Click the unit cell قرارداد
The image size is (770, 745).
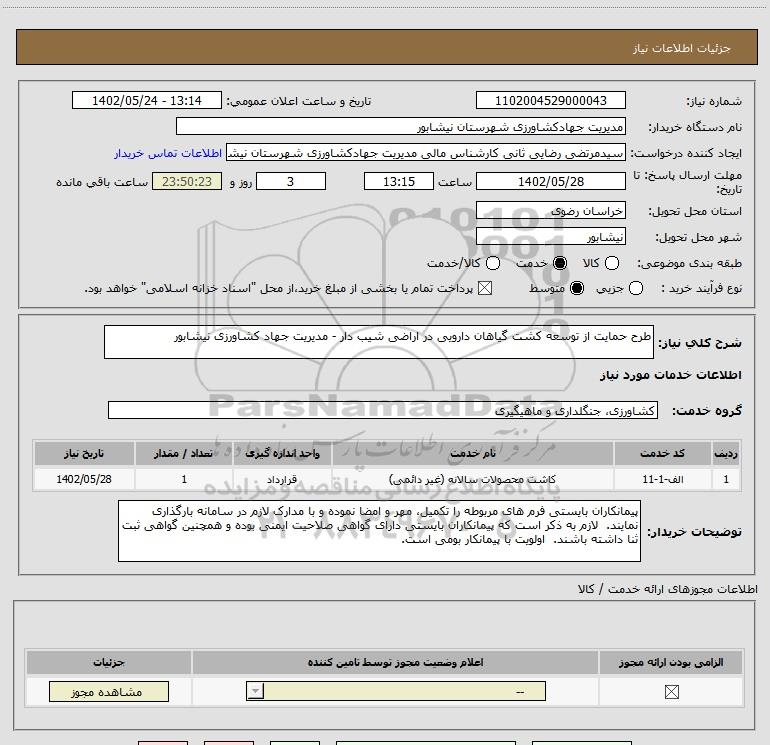pyautogui.click(x=282, y=479)
